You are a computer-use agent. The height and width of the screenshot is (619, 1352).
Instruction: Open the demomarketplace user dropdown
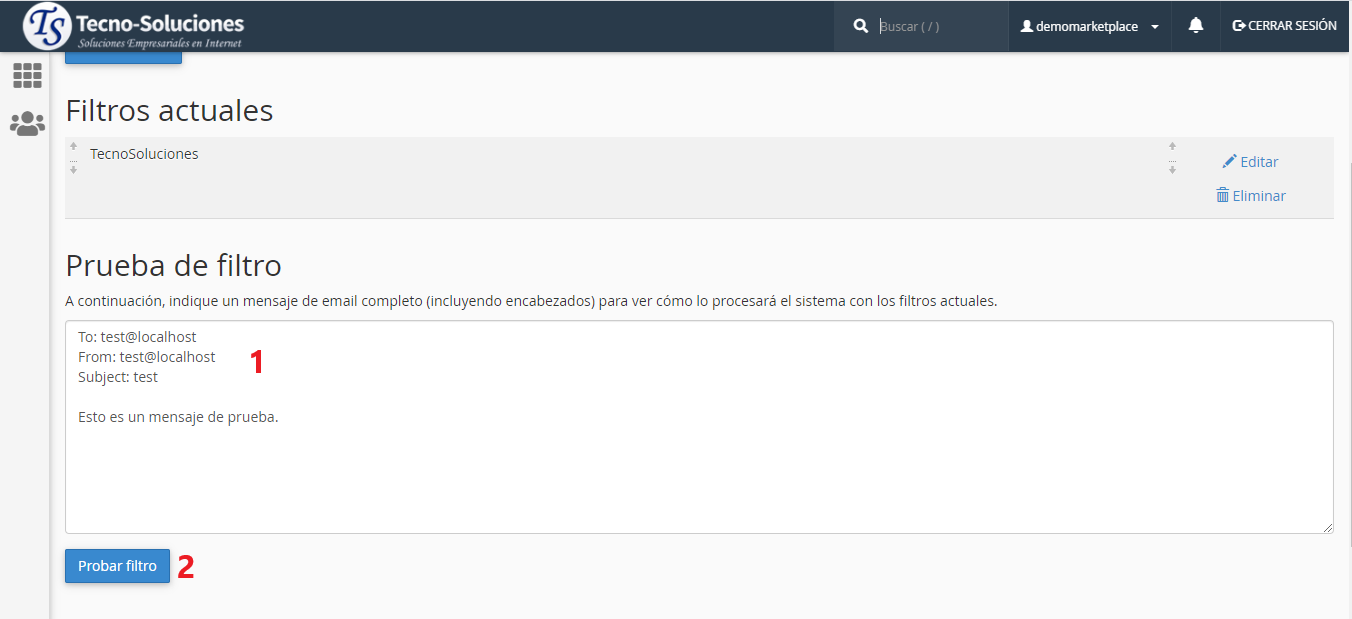(x=1089, y=27)
